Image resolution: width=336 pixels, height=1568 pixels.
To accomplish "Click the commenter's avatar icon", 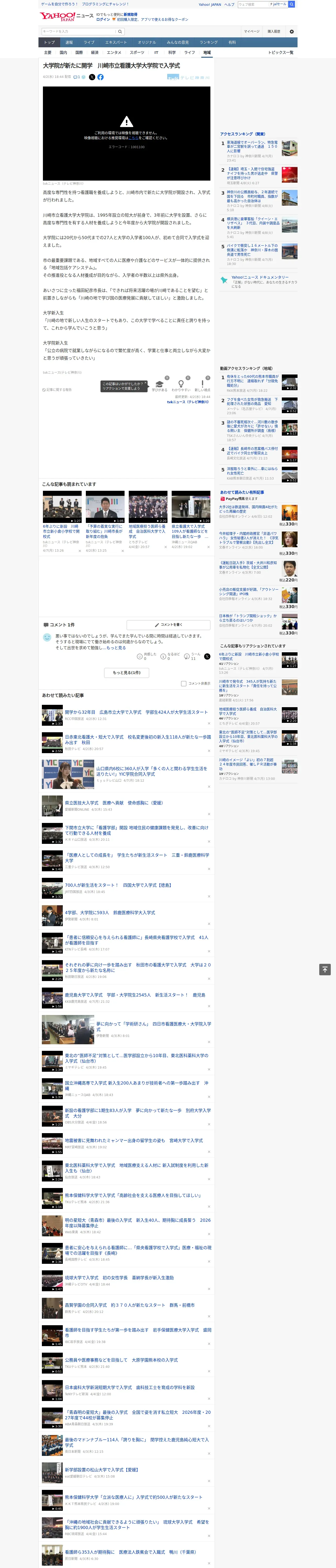I will pyautogui.click(x=47, y=637).
